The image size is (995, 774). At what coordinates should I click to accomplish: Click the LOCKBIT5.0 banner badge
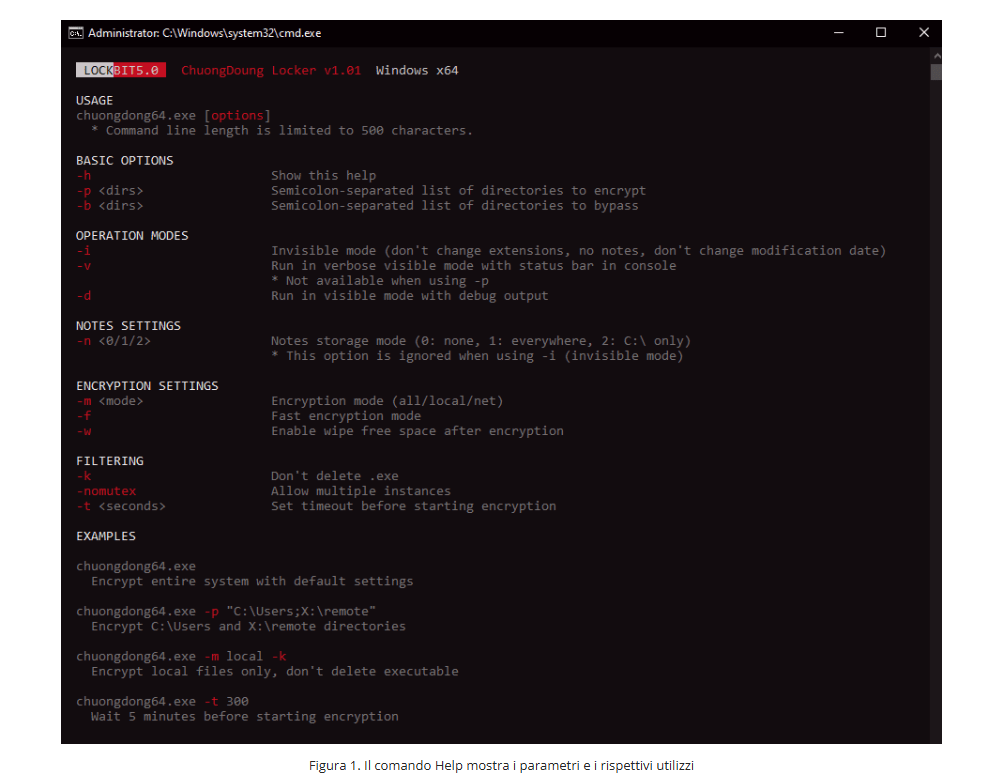coord(121,70)
